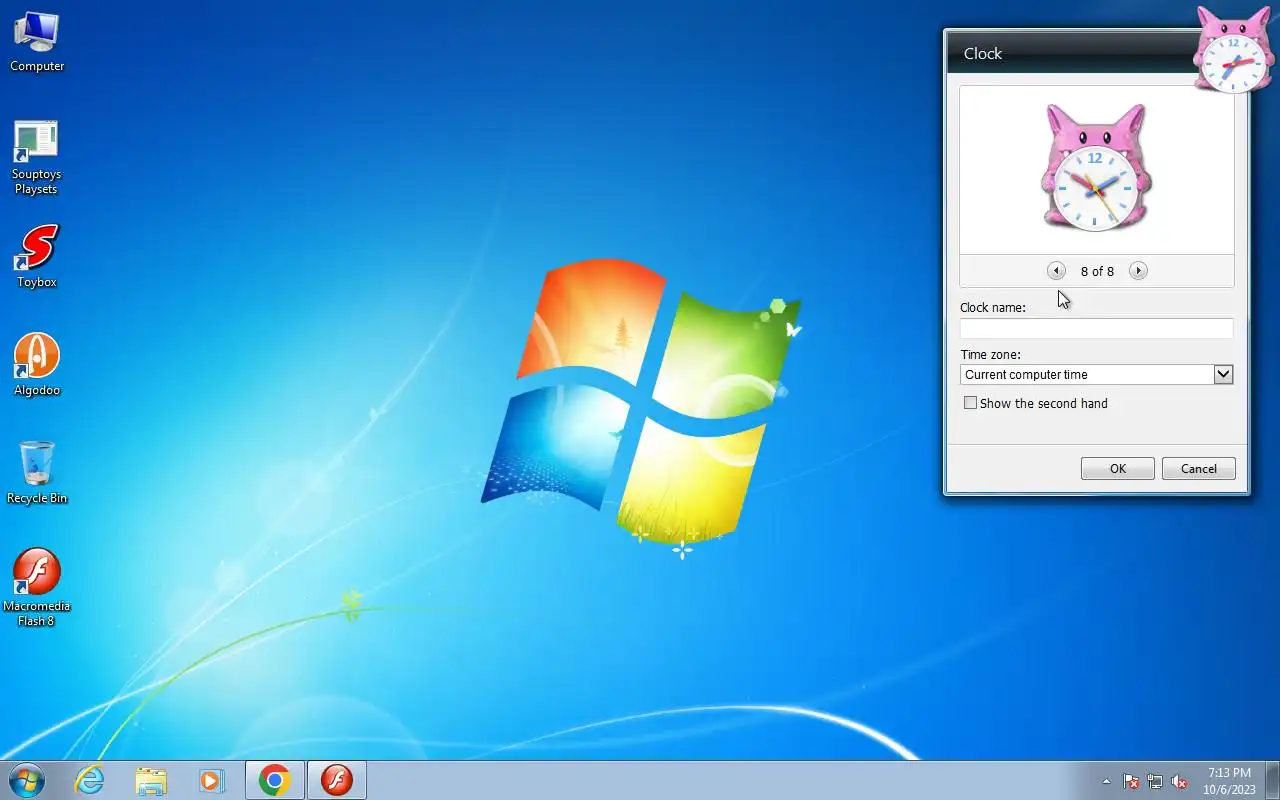Screen dimensions: 1280x800
Task: Open the network tray icon
Action: pyautogui.click(x=1155, y=781)
